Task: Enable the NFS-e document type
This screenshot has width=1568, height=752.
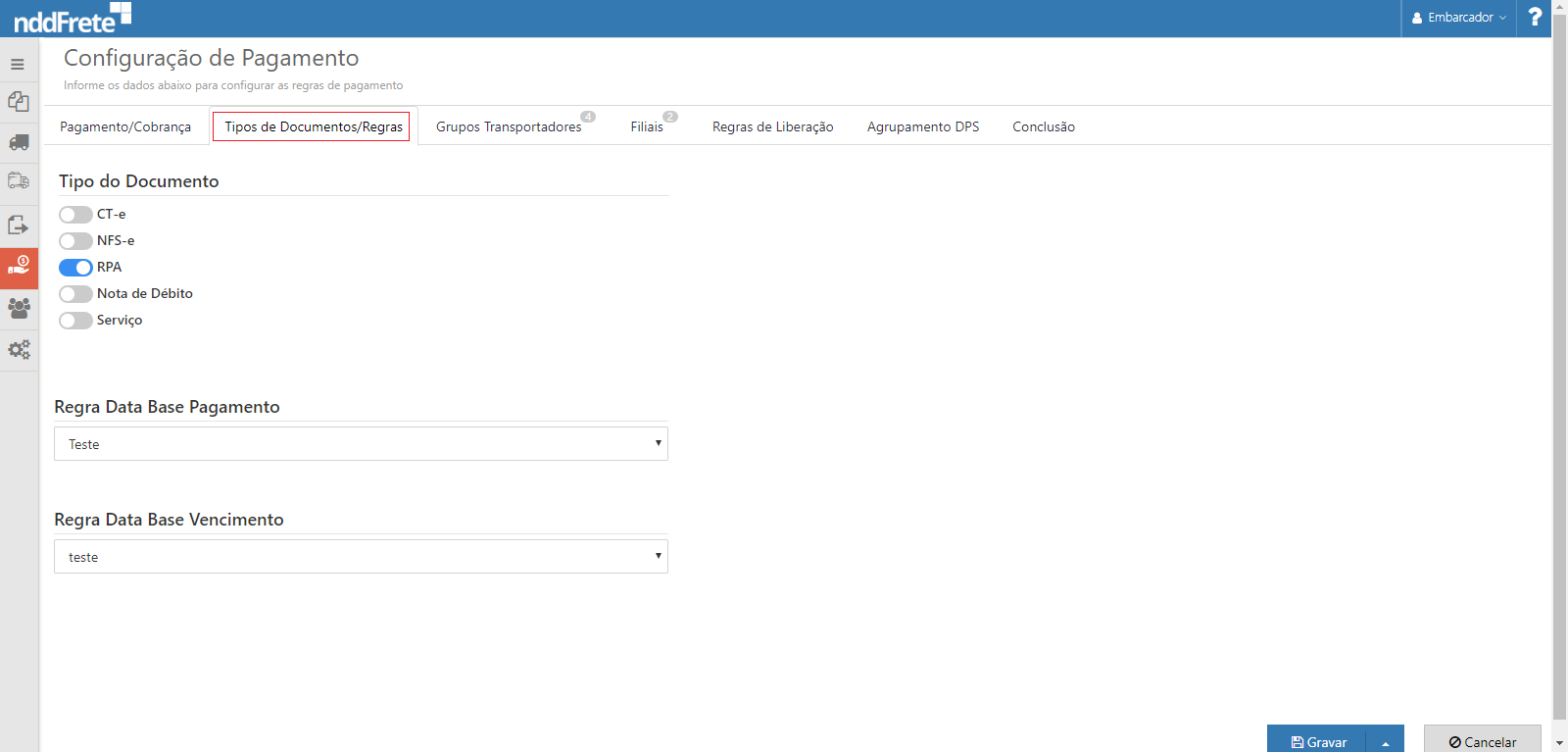Action: click(x=75, y=241)
